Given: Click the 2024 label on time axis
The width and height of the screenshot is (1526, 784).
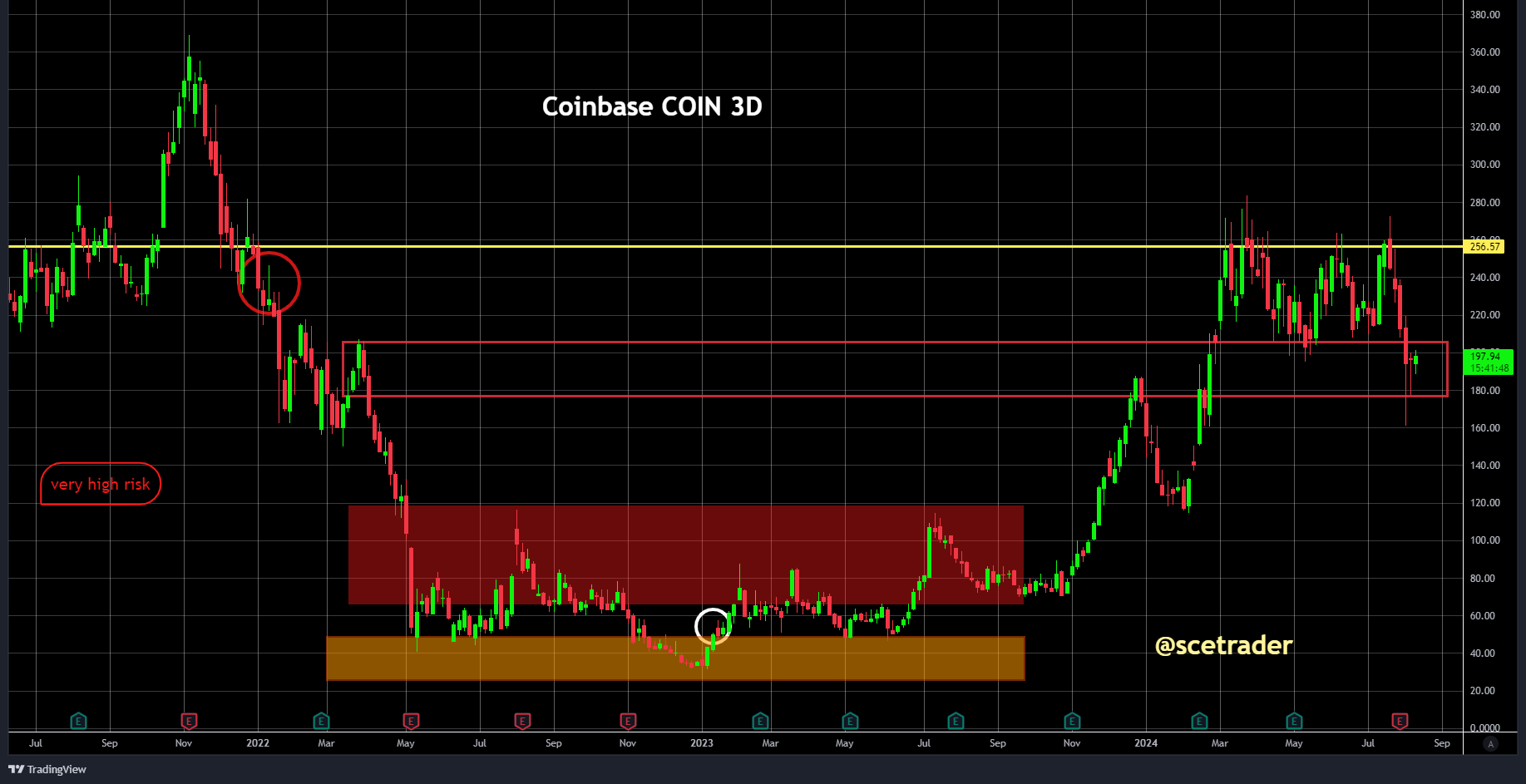Looking at the screenshot, I should click(1146, 743).
